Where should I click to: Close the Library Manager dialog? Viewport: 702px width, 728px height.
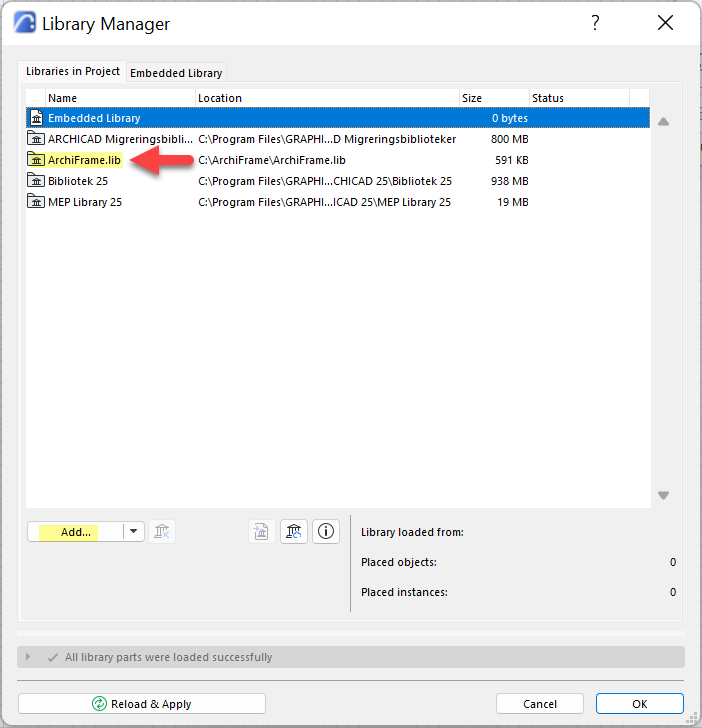pos(665,23)
